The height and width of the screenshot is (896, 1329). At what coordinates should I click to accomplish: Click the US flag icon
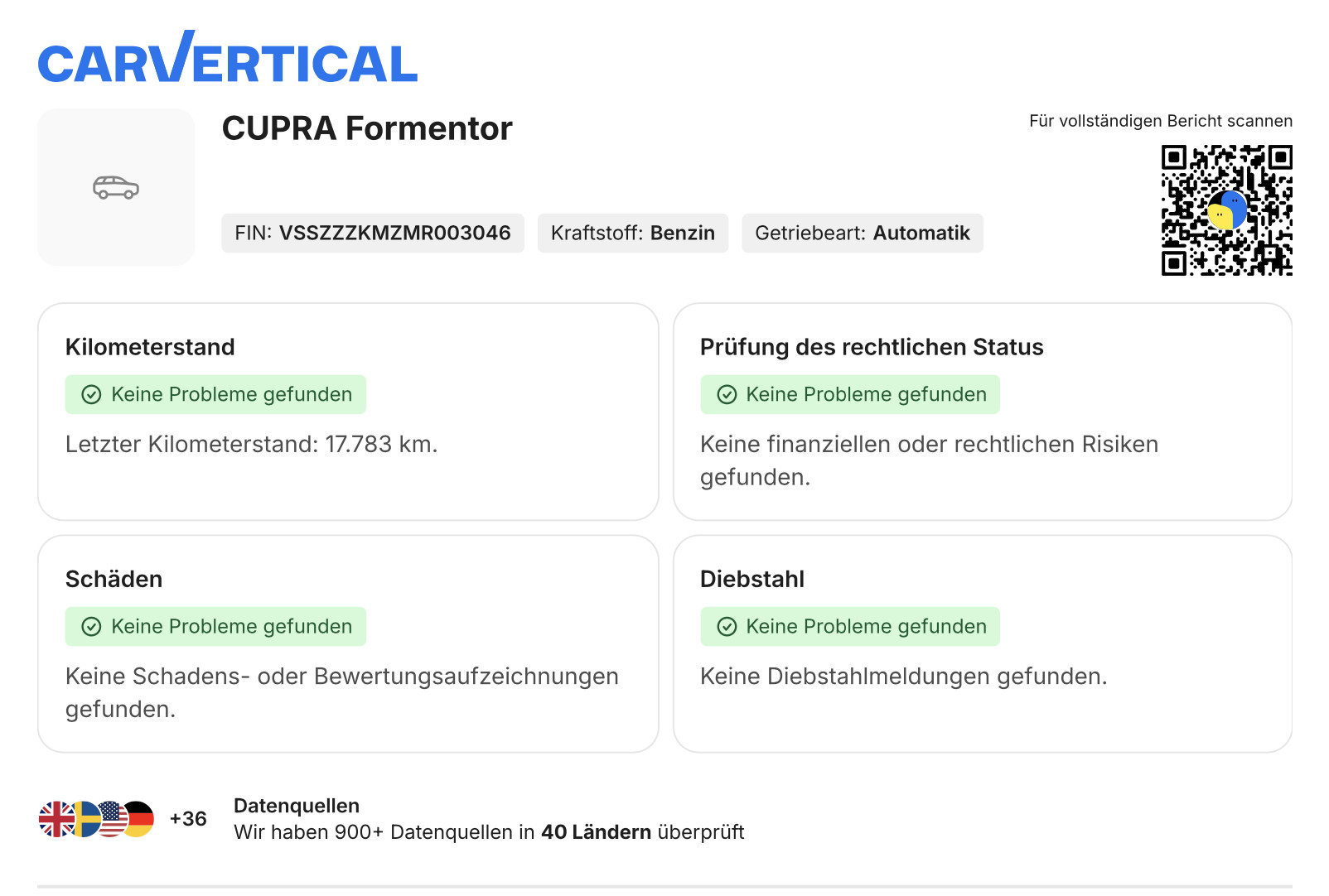pos(113,819)
